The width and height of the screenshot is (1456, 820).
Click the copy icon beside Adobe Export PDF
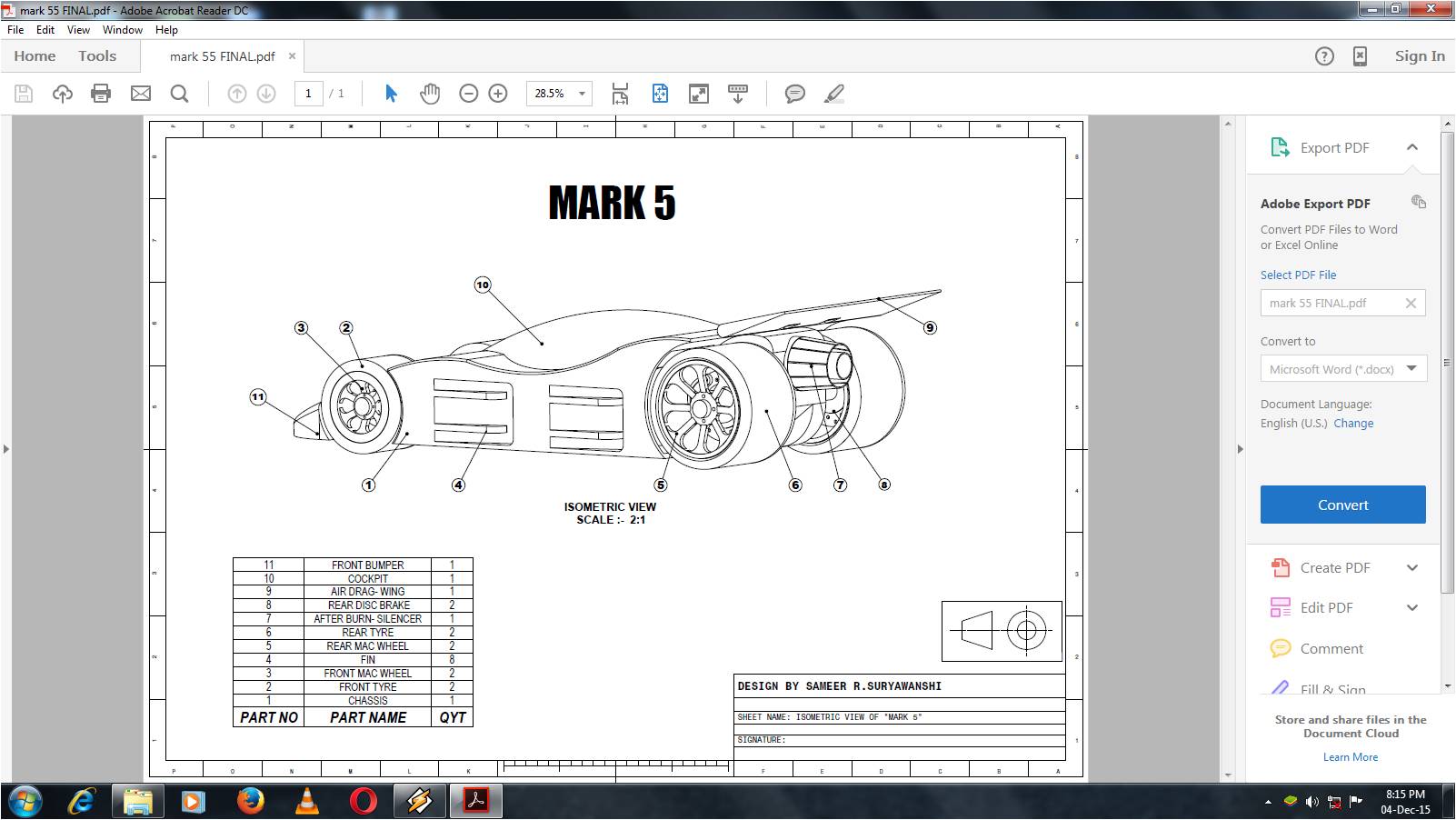pyautogui.click(x=1418, y=202)
